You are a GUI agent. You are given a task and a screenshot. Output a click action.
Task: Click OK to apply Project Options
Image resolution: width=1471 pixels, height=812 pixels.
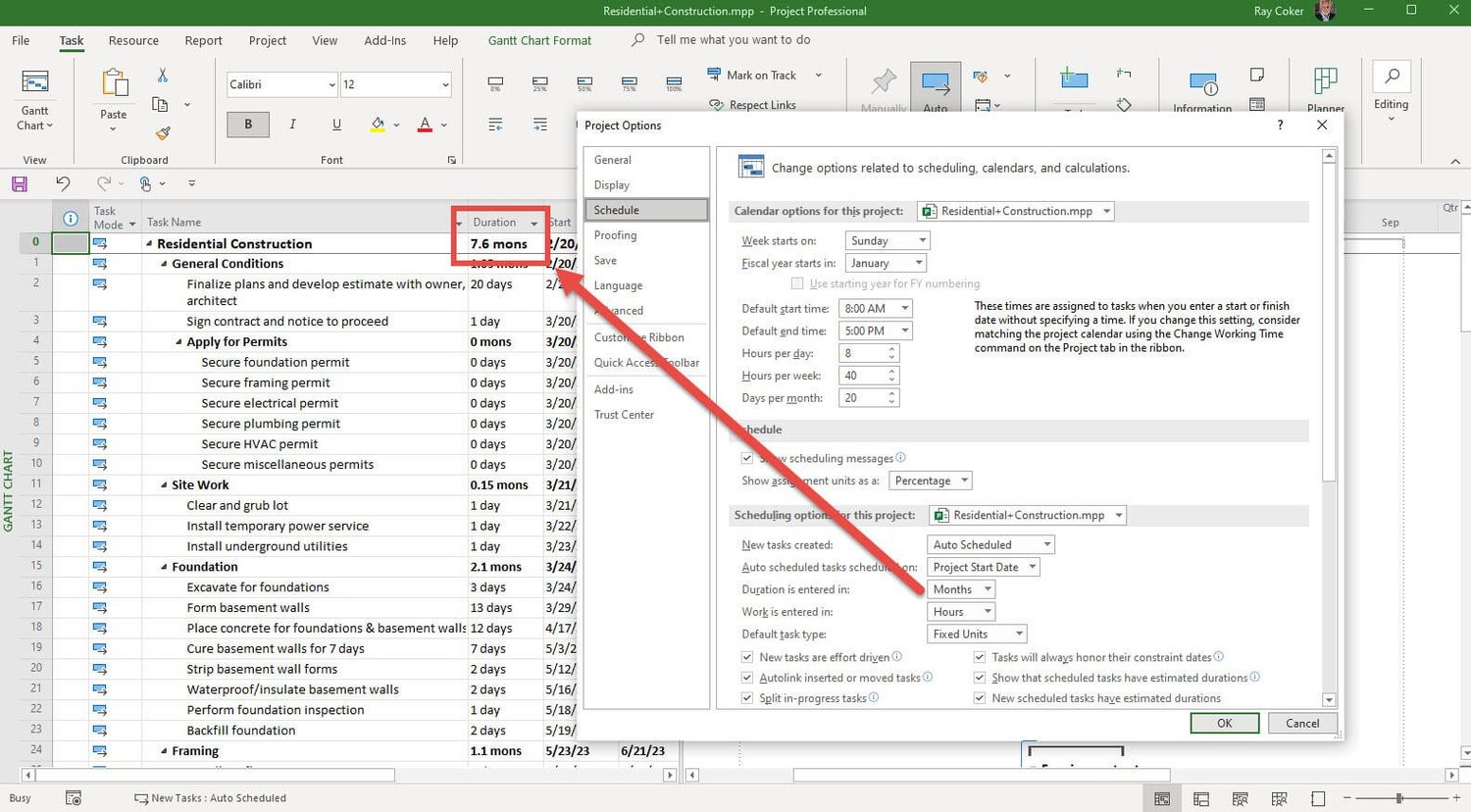(1224, 723)
